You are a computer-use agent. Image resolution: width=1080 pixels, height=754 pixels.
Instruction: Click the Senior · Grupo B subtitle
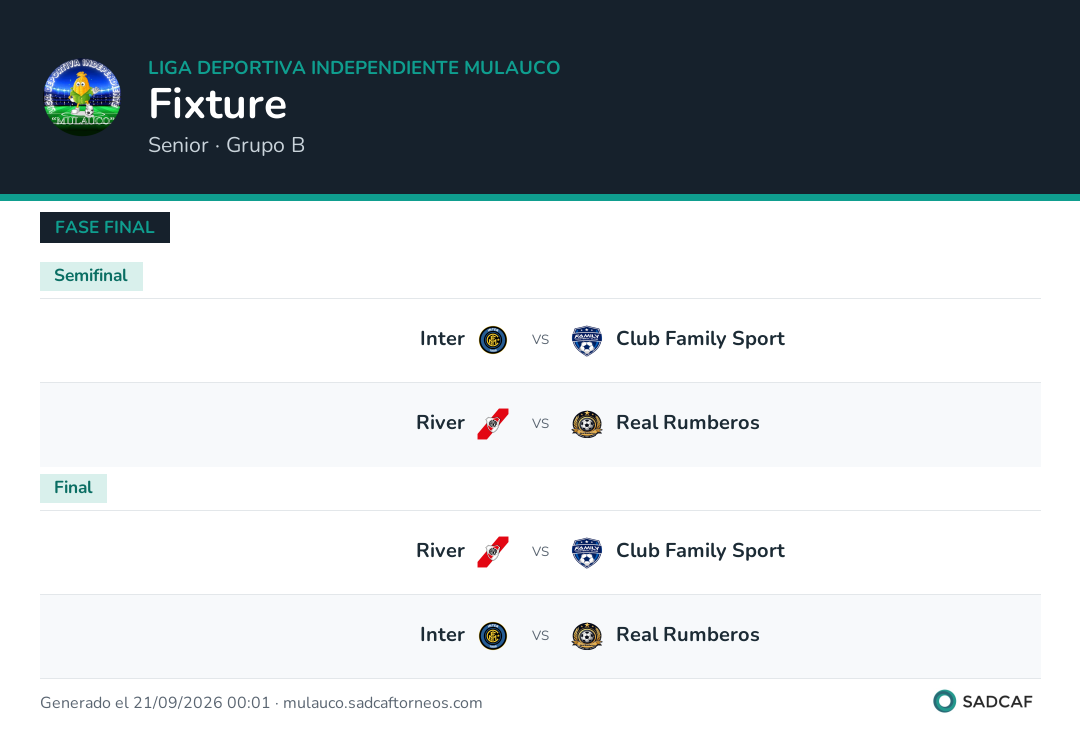point(226,145)
